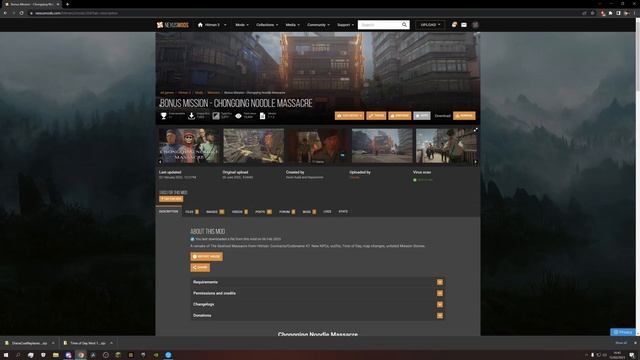Open the messages envelope icon
640x360 pixels.
click(x=464, y=25)
